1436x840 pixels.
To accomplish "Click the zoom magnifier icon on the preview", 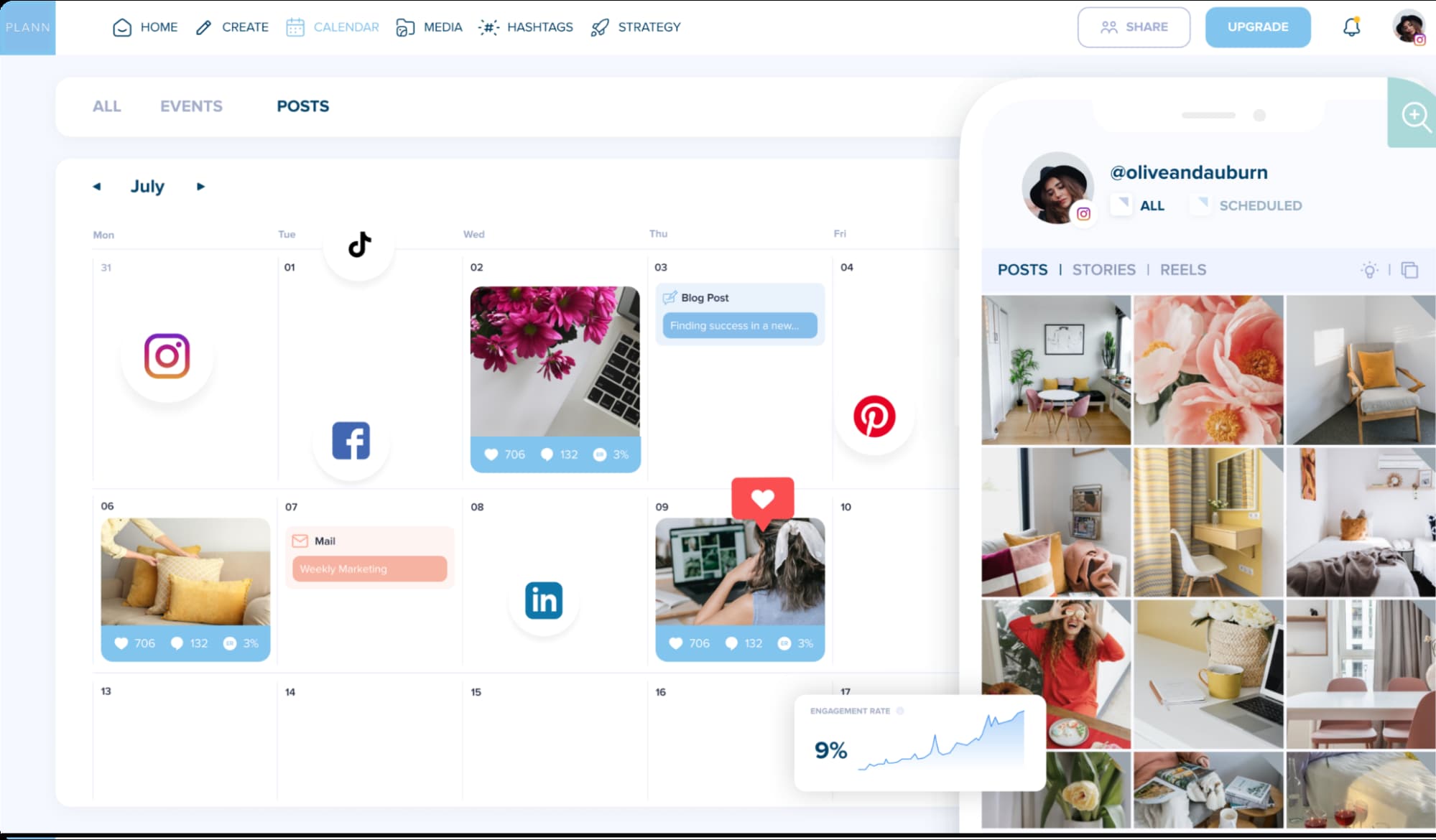I will [x=1414, y=116].
